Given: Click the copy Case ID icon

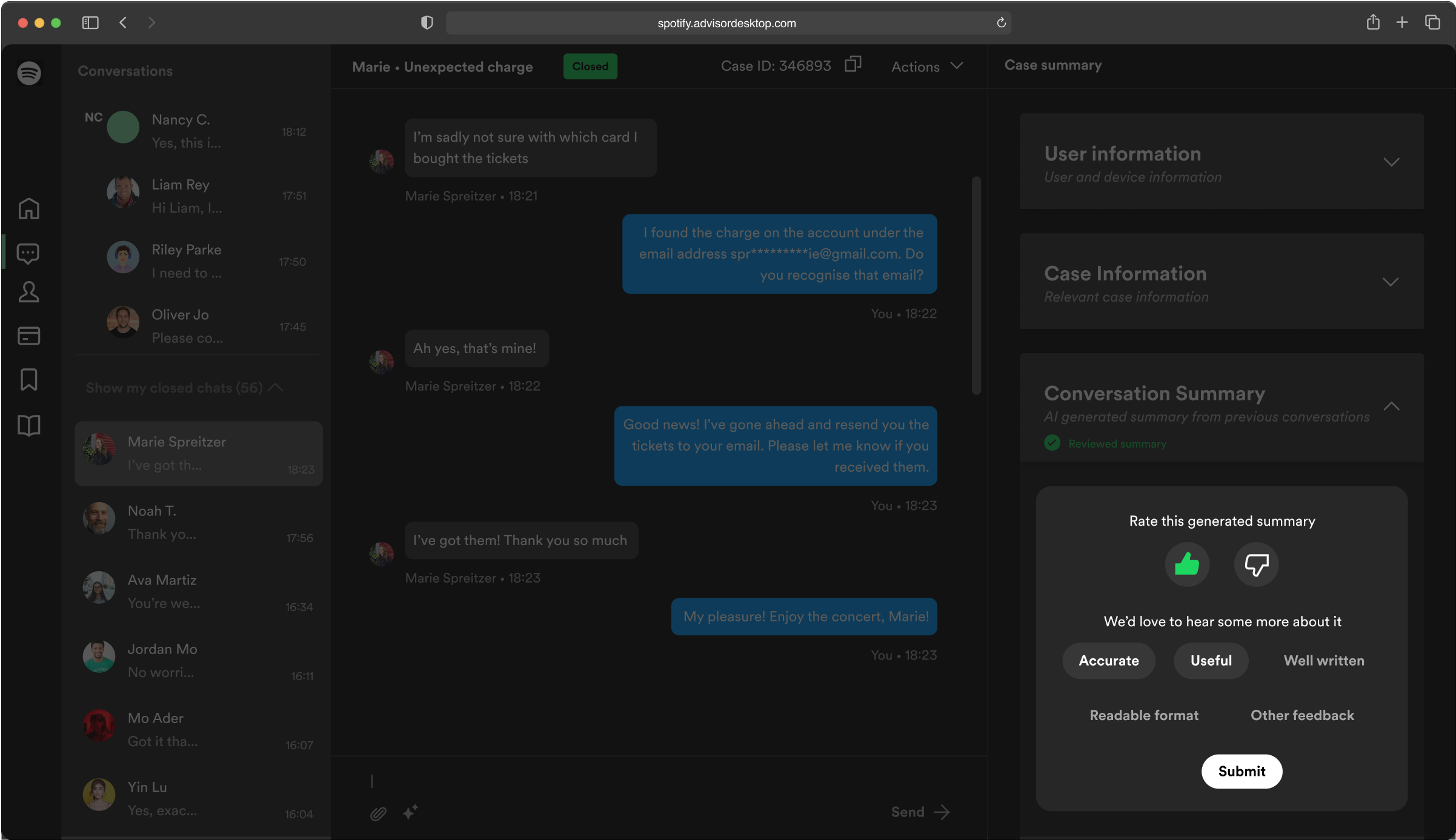Looking at the screenshot, I should 853,64.
